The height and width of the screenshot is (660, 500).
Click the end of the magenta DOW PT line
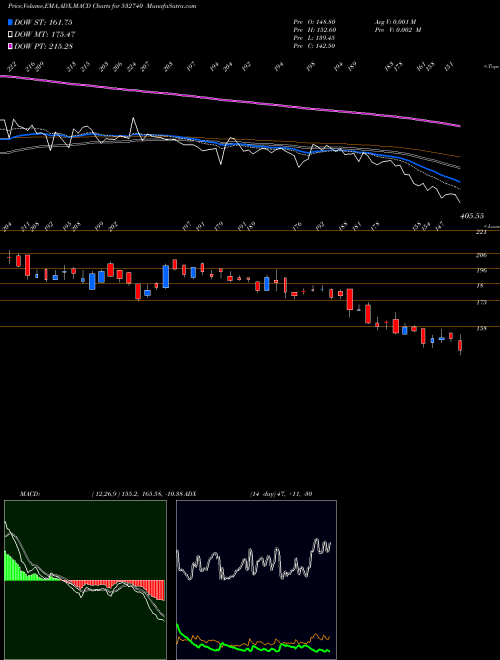point(459,125)
